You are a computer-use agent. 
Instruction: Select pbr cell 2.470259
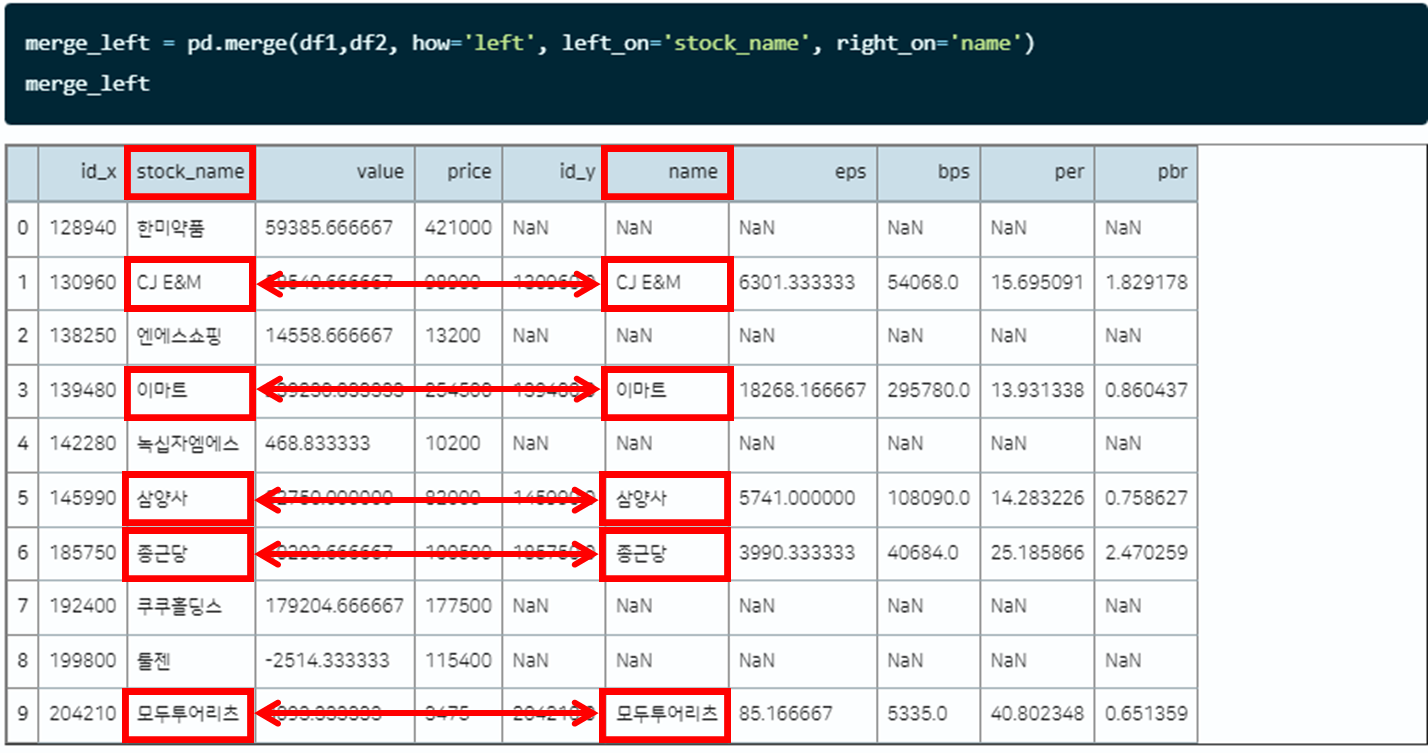(x=1146, y=552)
